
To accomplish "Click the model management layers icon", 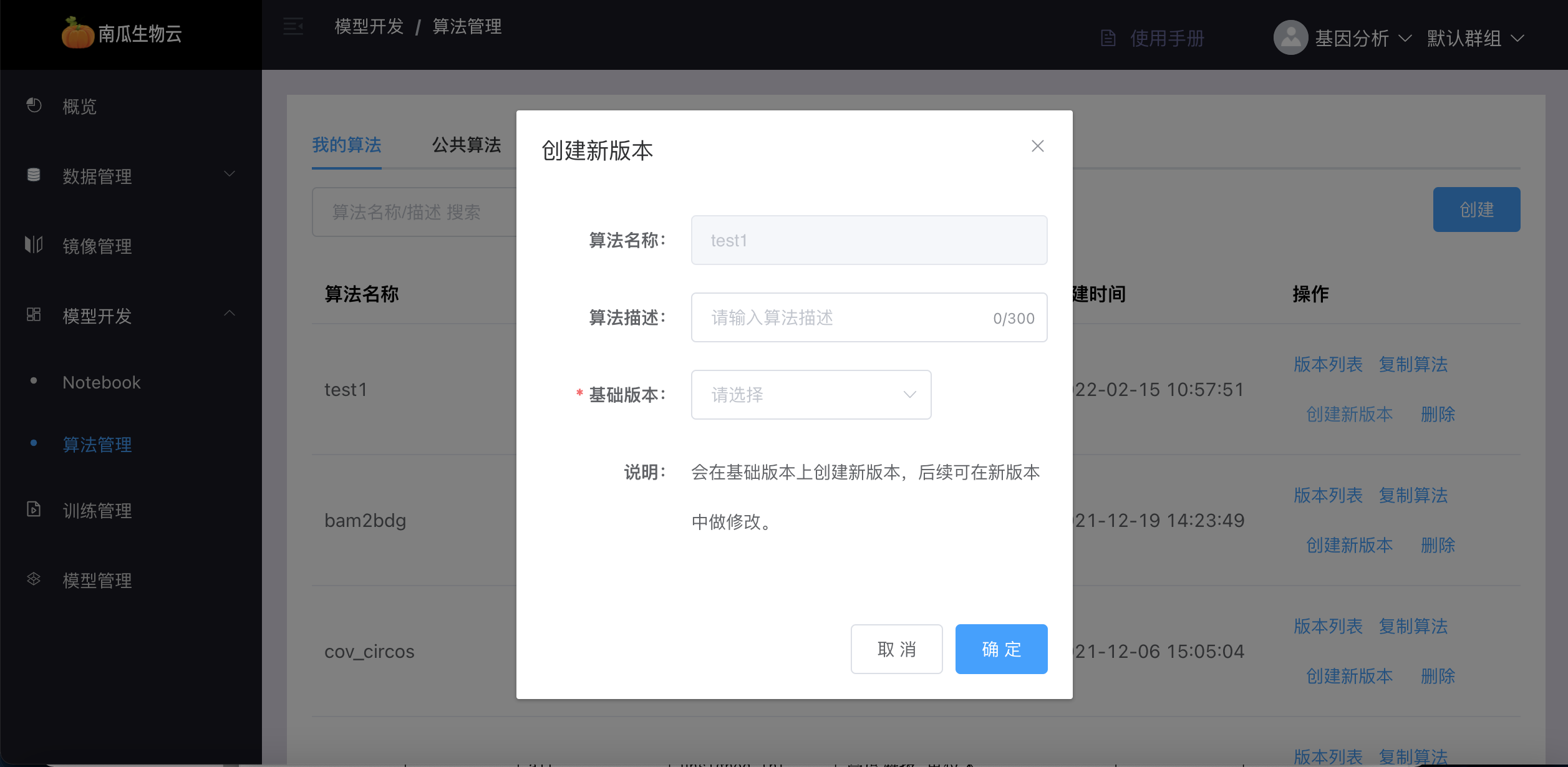I will coord(34,579).
